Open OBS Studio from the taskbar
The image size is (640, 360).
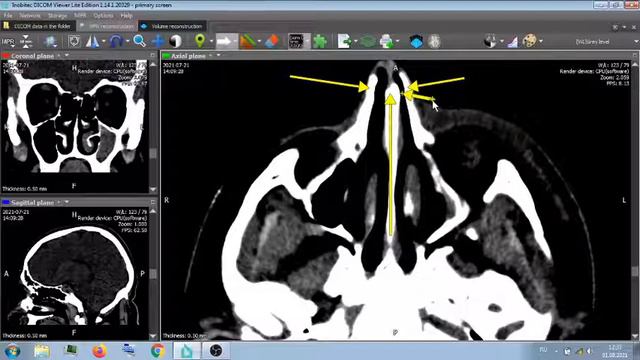coord(216,351)
